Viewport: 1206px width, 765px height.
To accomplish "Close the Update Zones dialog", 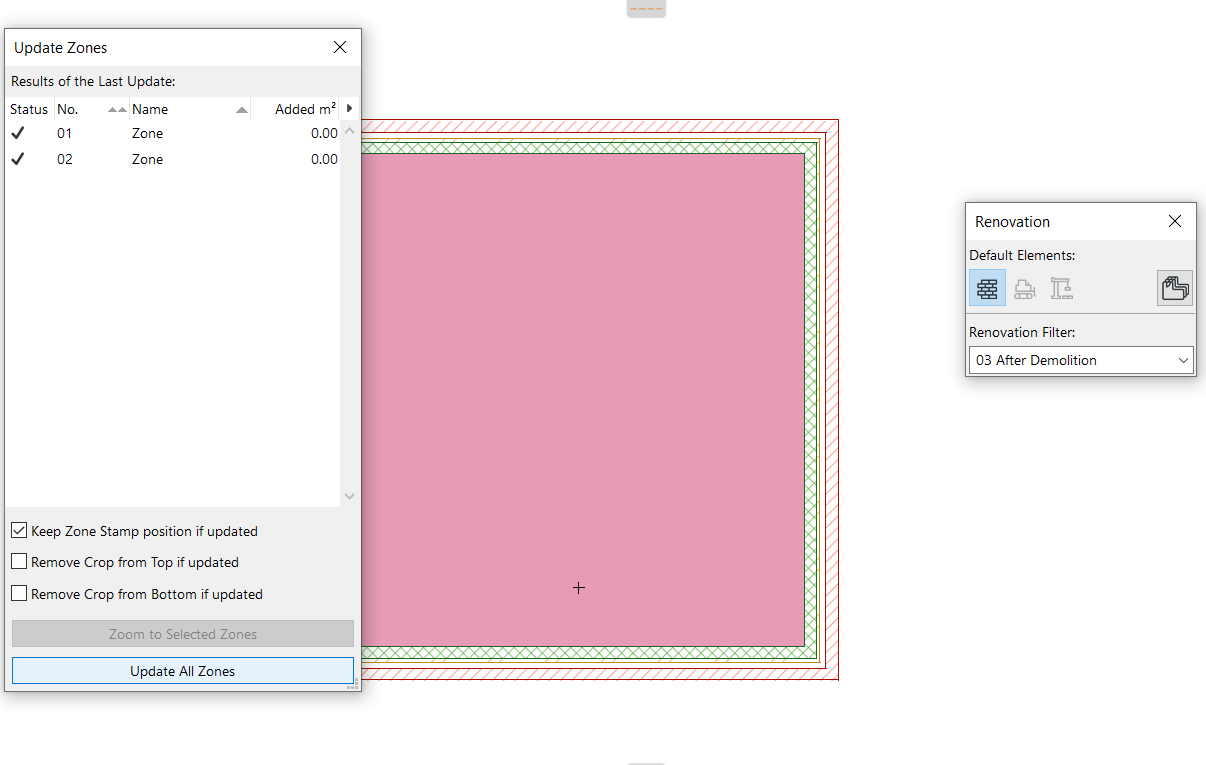I will [x=340, y=47].
